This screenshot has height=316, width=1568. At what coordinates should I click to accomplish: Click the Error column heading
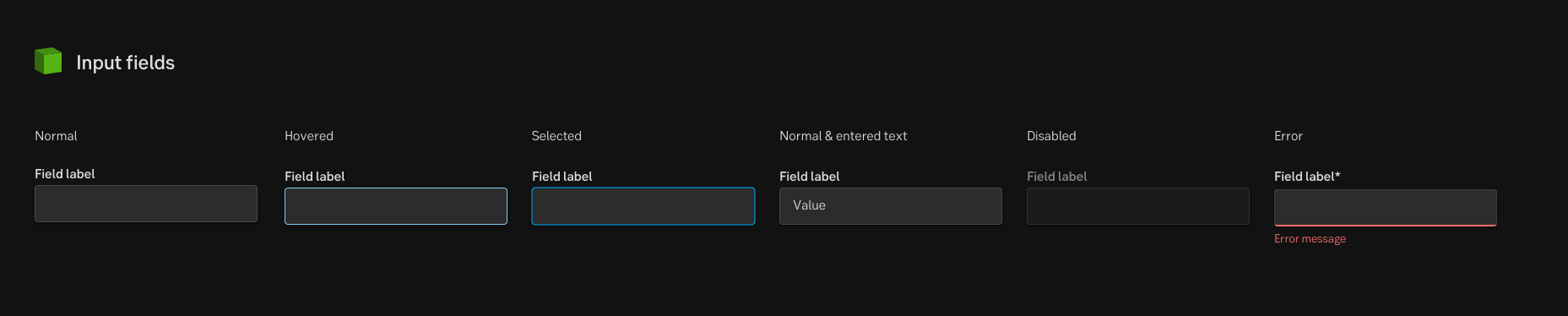[1289, 136]
